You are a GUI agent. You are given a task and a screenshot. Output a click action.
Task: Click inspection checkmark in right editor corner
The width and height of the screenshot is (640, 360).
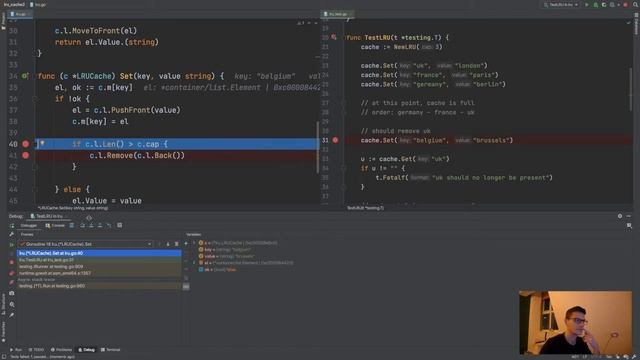pos(629,22)
